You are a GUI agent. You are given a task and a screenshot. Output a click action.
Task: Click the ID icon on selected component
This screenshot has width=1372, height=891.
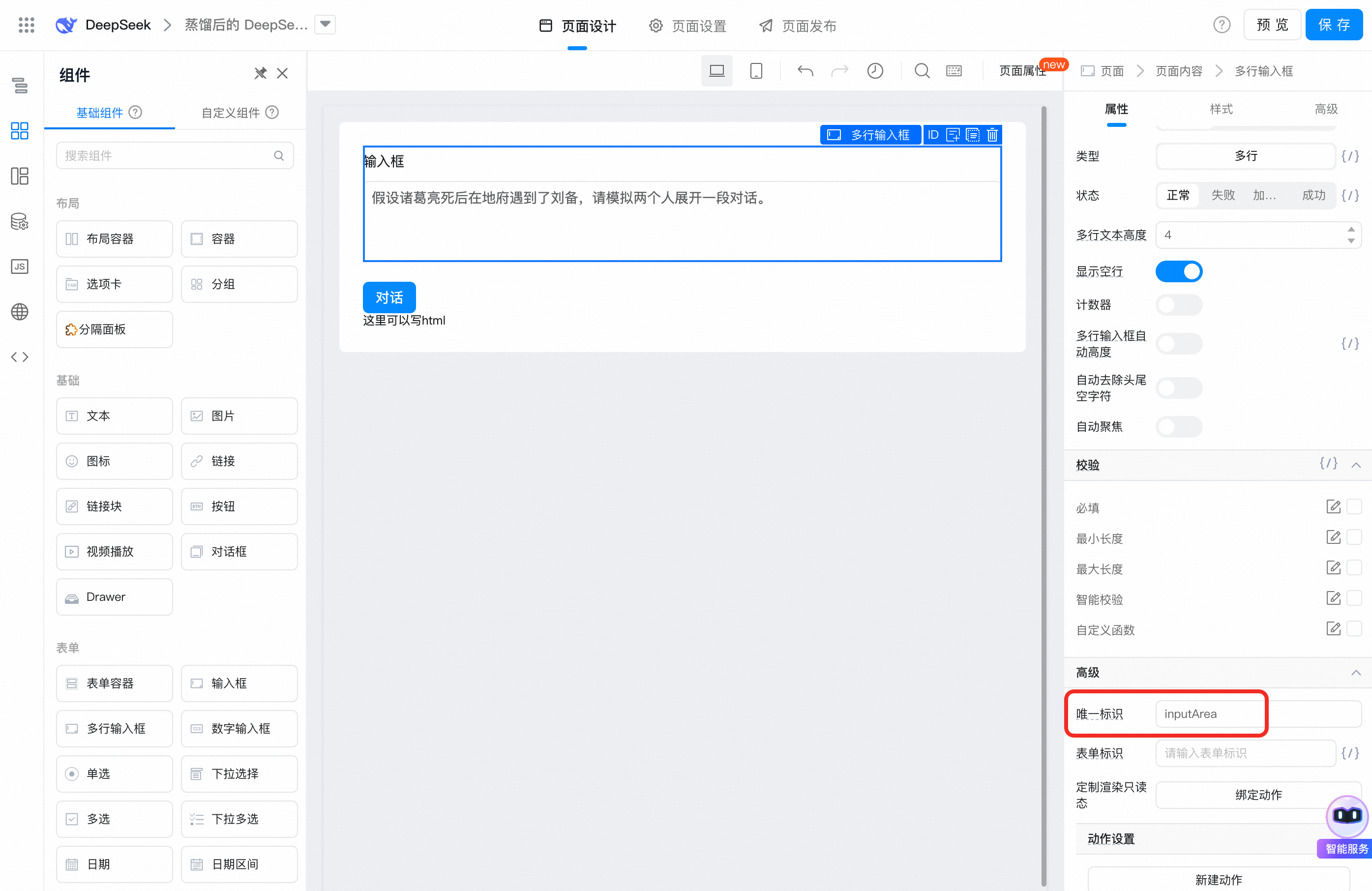[x=933, y=135]
